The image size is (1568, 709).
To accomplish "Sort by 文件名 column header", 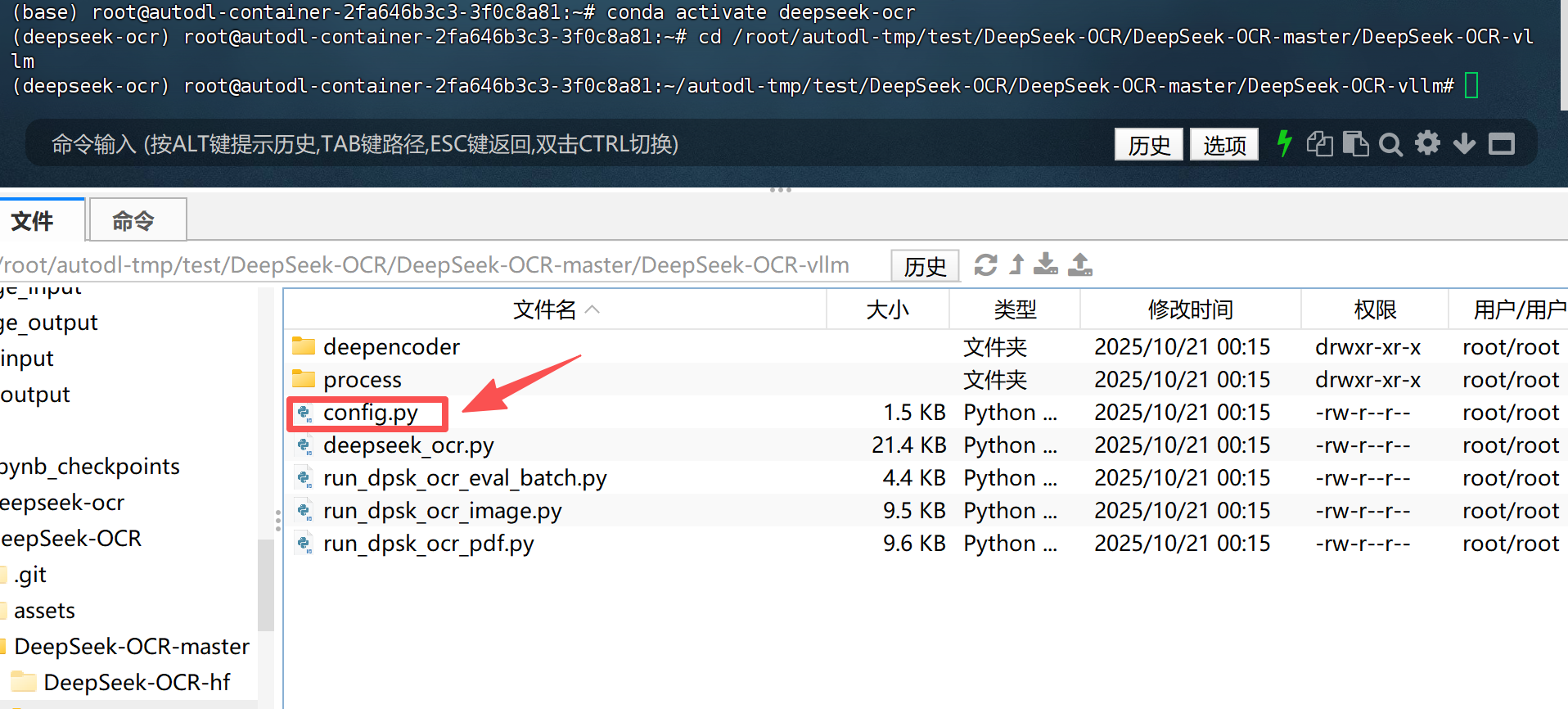I will coord(555,309).
